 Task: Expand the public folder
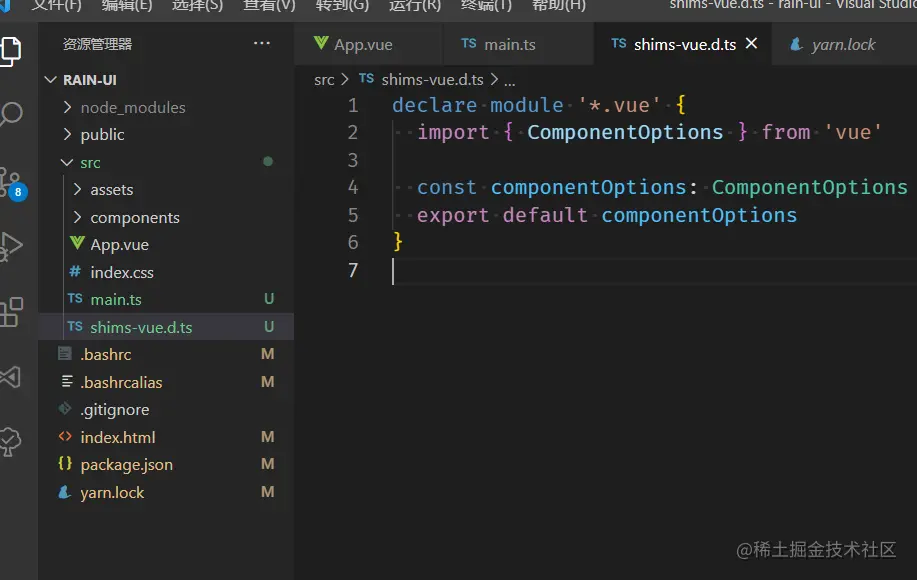click(102, 135)
